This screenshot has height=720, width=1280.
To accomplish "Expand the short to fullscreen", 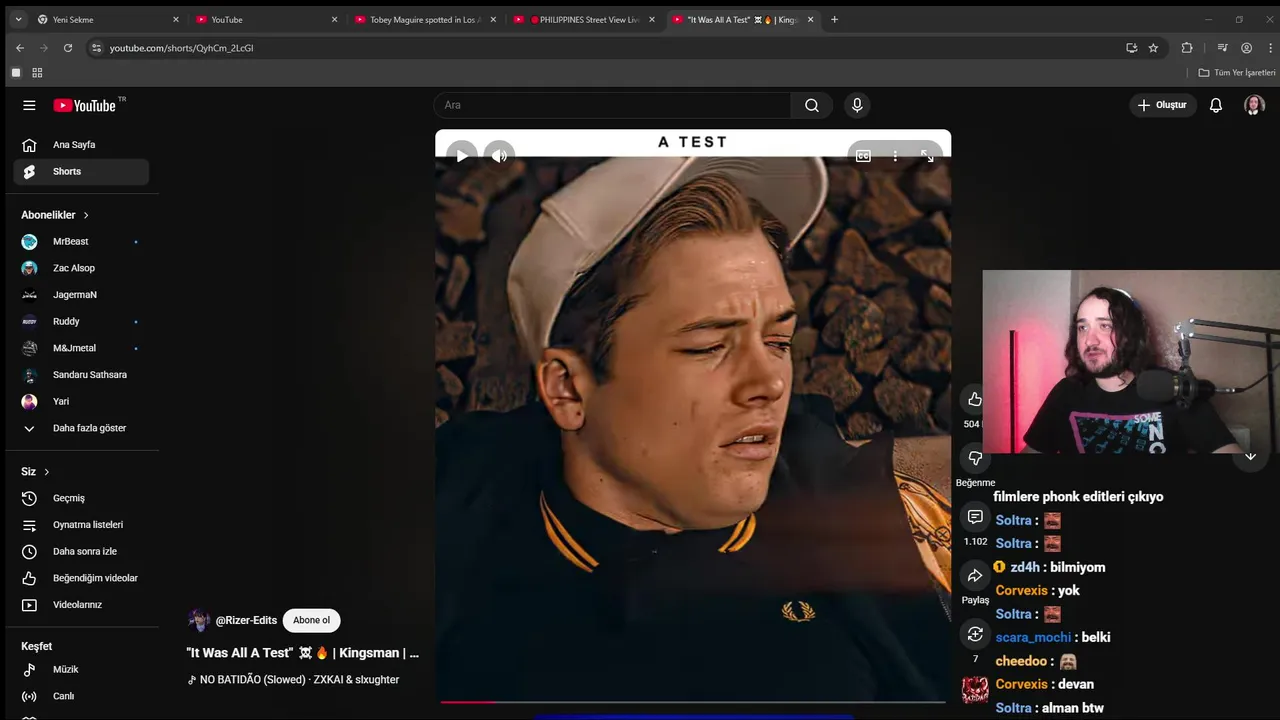I will [x=927, y=156].
